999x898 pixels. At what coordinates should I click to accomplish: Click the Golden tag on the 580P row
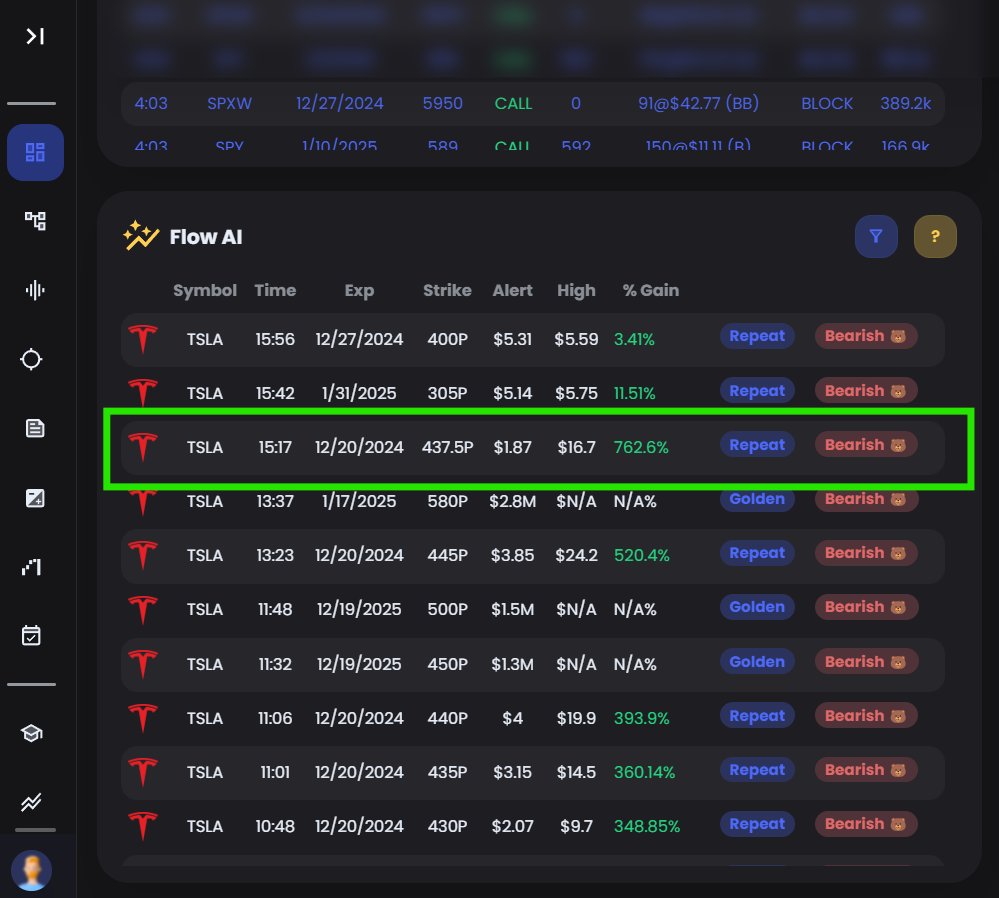[x=757, y=499]
